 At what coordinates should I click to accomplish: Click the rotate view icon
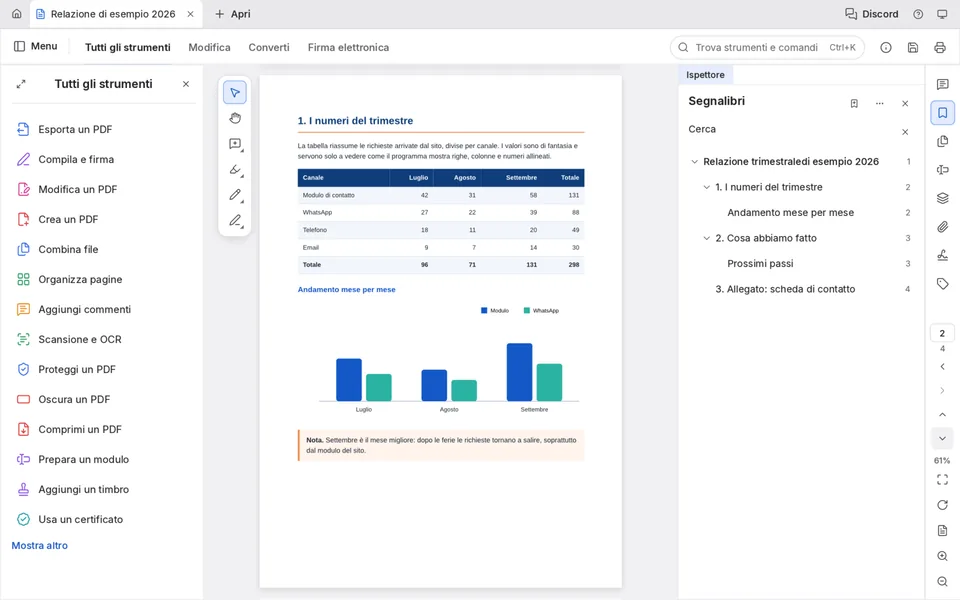942,505
